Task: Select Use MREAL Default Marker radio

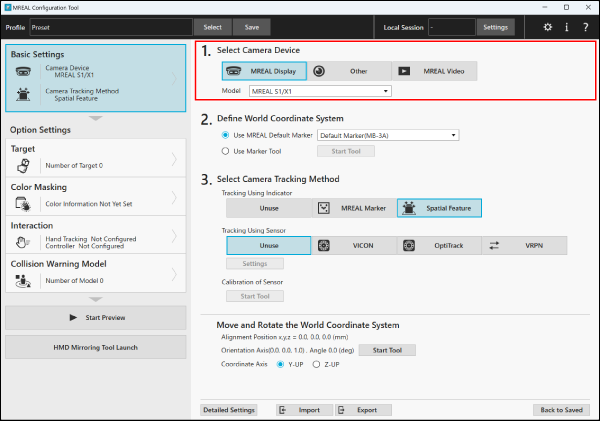Action: point(225,135)
